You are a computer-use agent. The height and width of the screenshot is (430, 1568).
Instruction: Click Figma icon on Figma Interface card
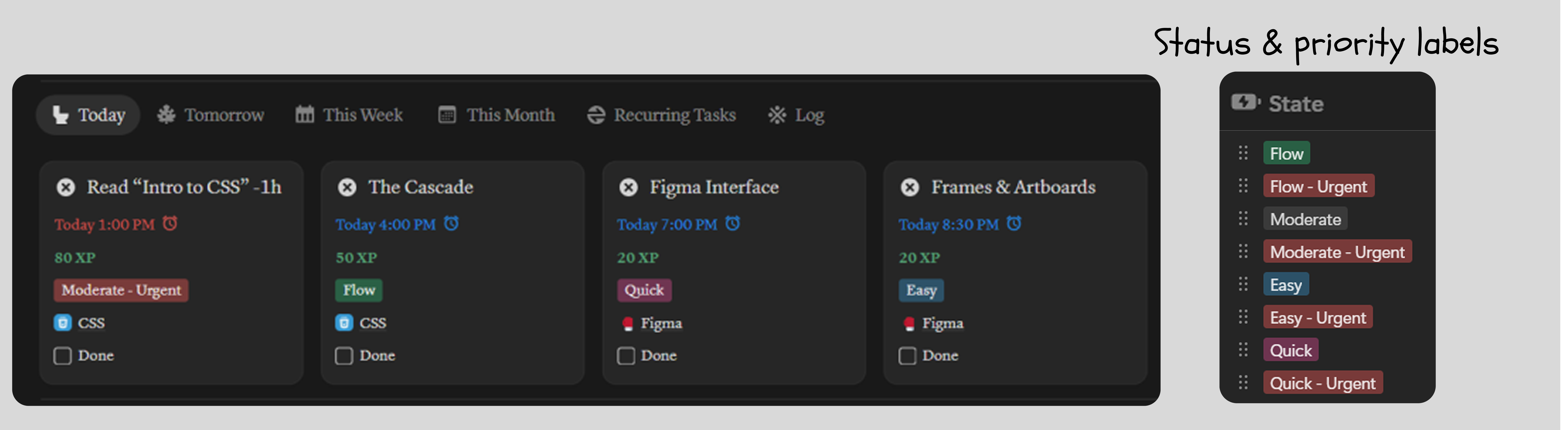click(628, 323)
